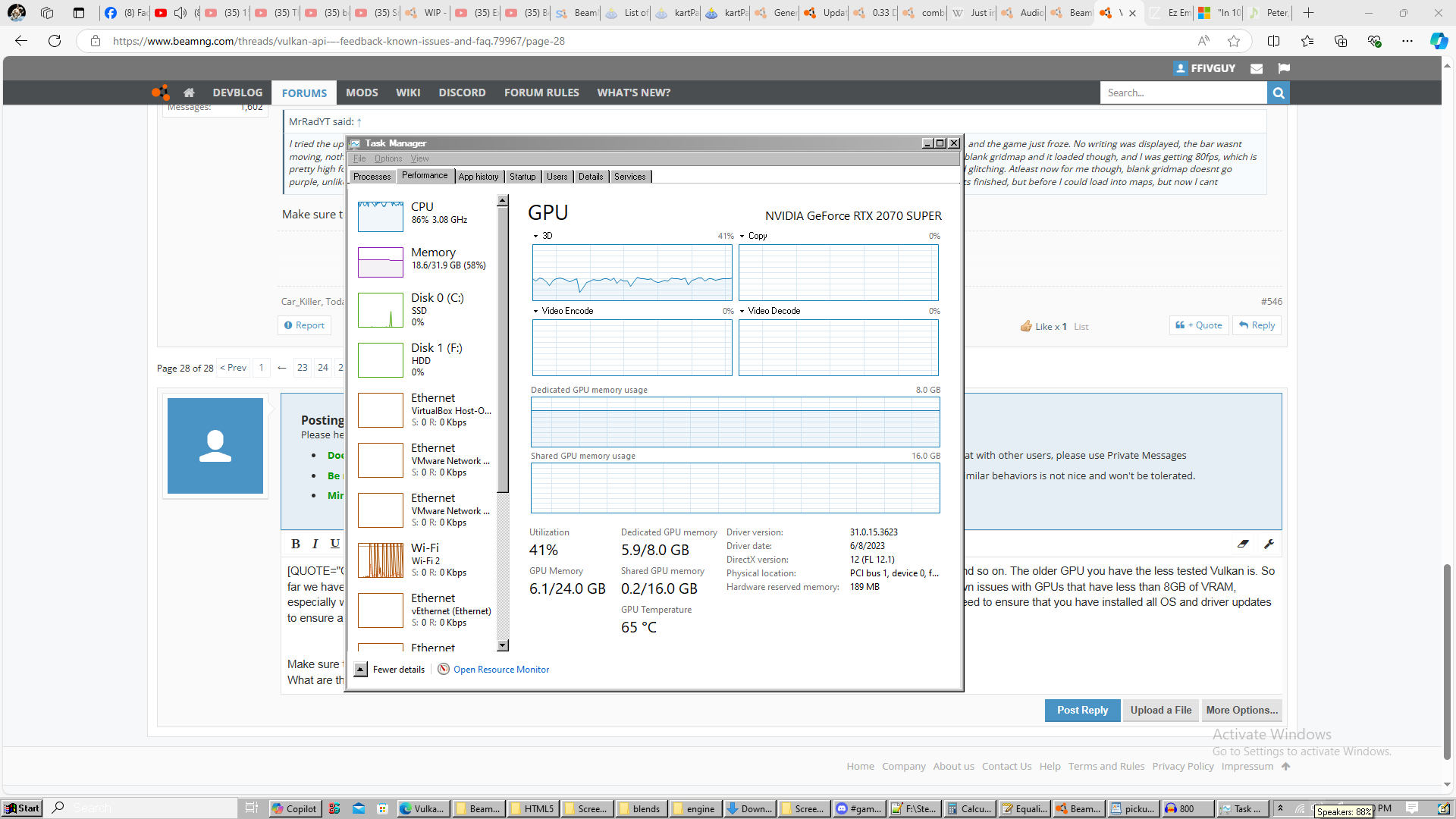Report the post by Car_Killer
Image resolution: width=1456 pixels, height=819 pixels.
click(x=304, y=325)
